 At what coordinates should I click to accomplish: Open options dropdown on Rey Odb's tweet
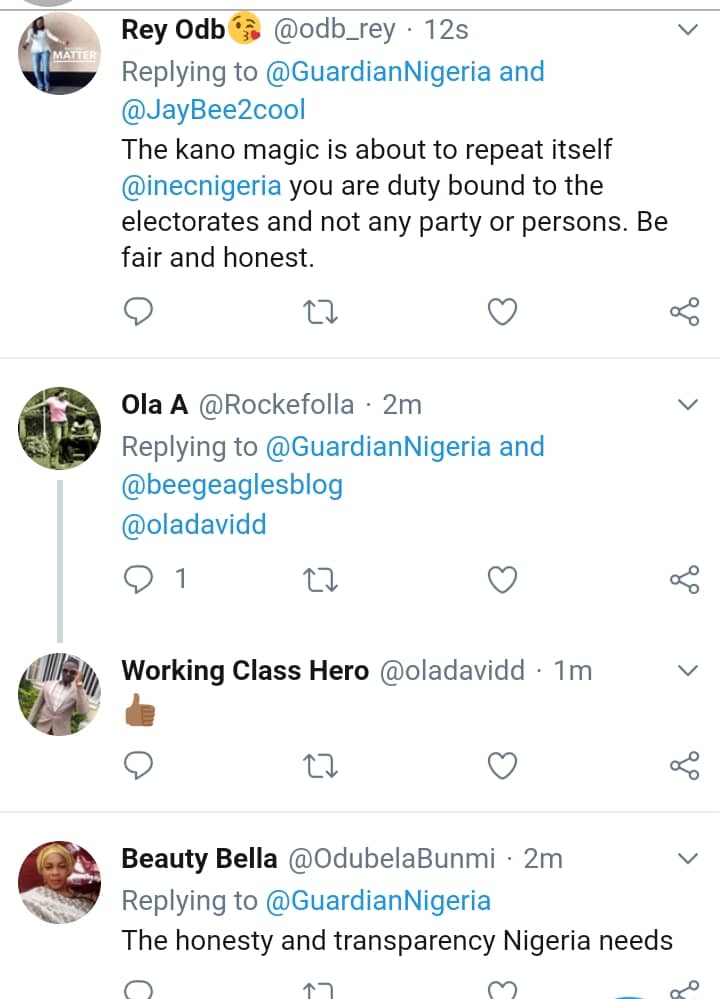(688, 31)
